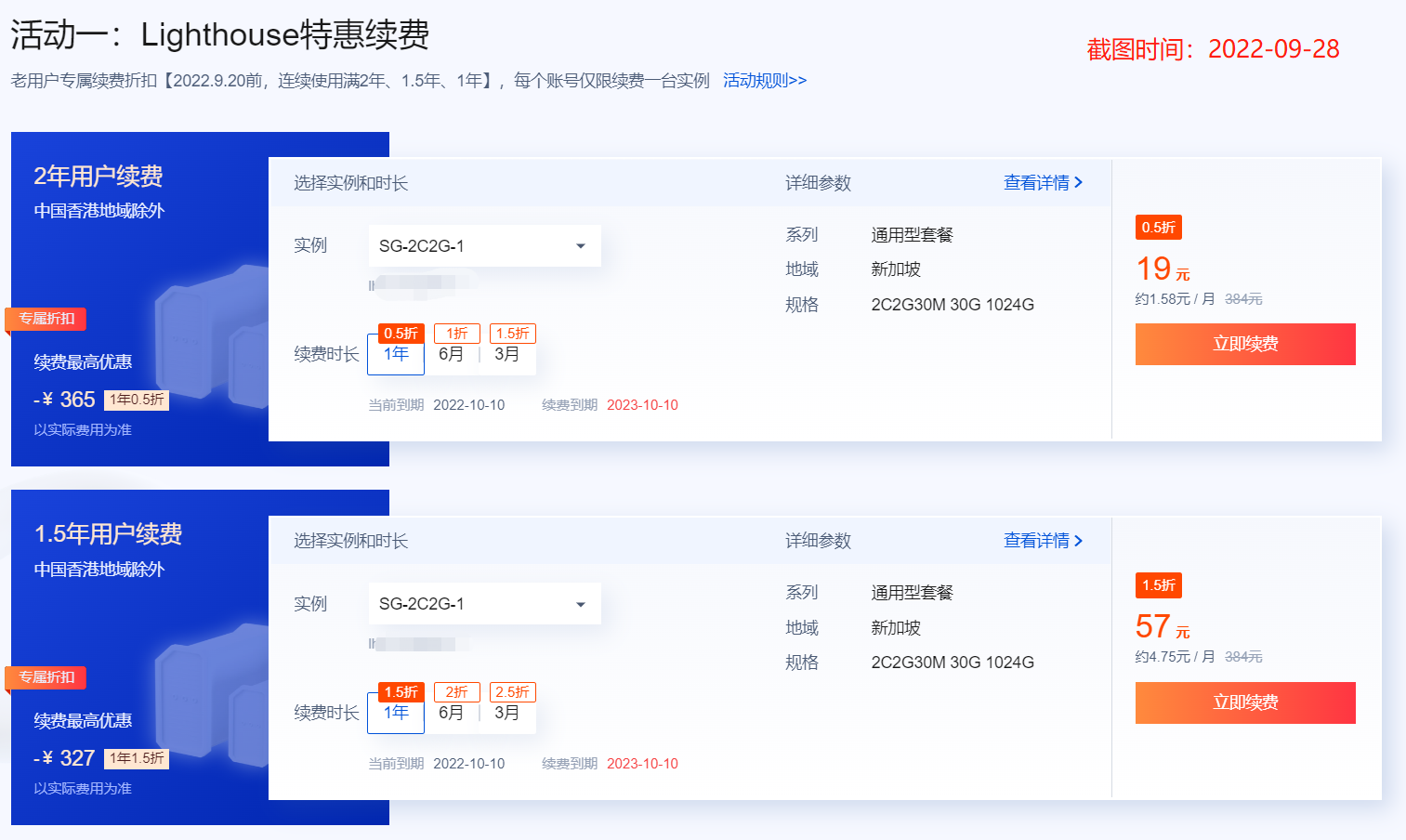The image size is (1406, 840).
Task: Click 专属折扣 ribbon on 2年用户续费 banner
Action: click(x=46, y=319)
